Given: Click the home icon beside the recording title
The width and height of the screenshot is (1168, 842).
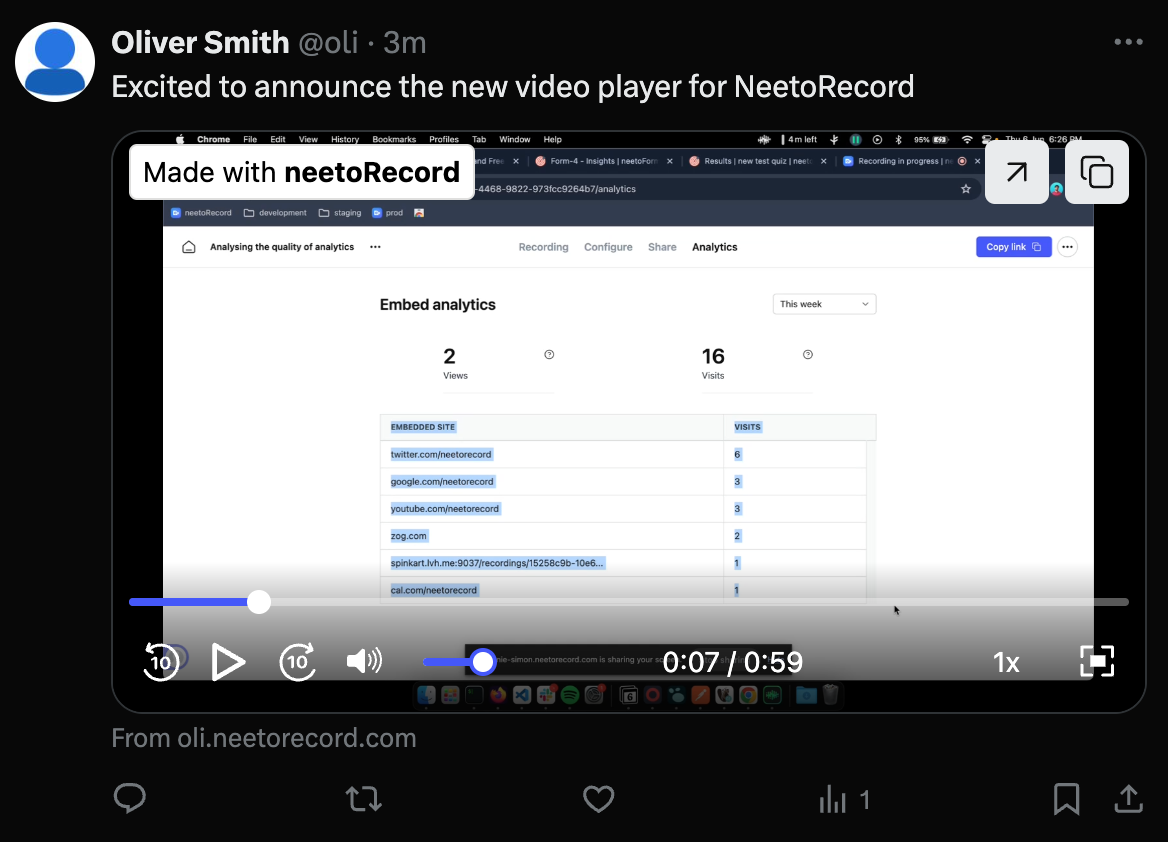Looking at the screenshot, I should (x=189, y=246).
